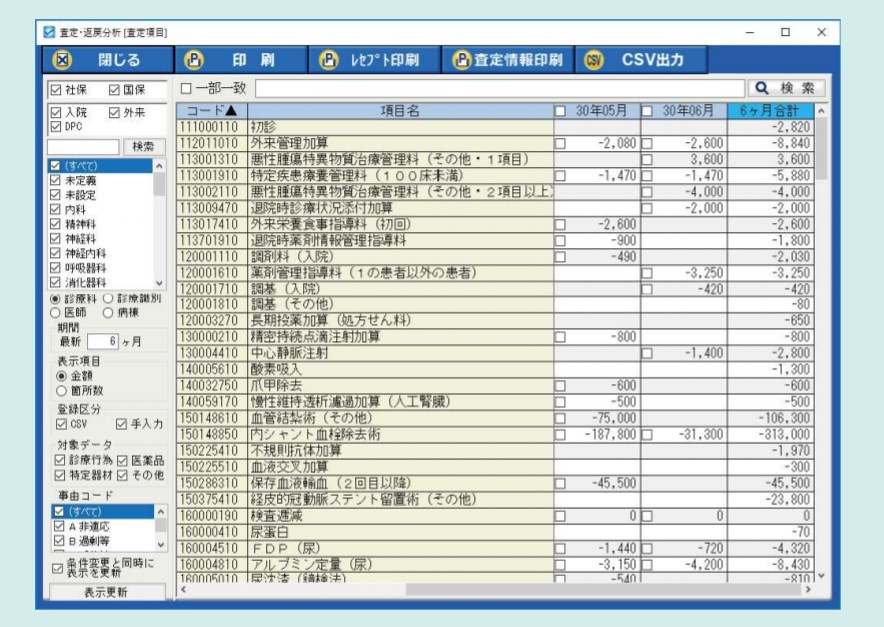Toggle the 国保 checkbox

[x=114, y=90]
